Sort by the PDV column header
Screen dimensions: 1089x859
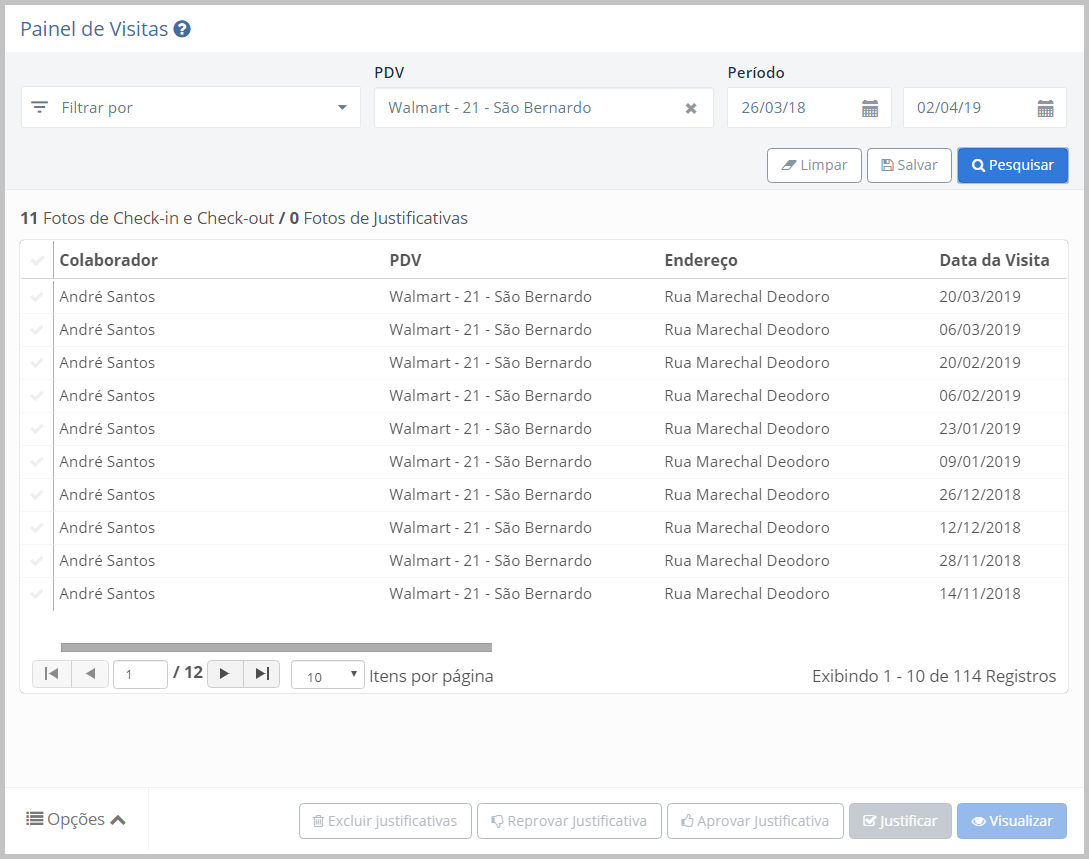tap(406, 260)
